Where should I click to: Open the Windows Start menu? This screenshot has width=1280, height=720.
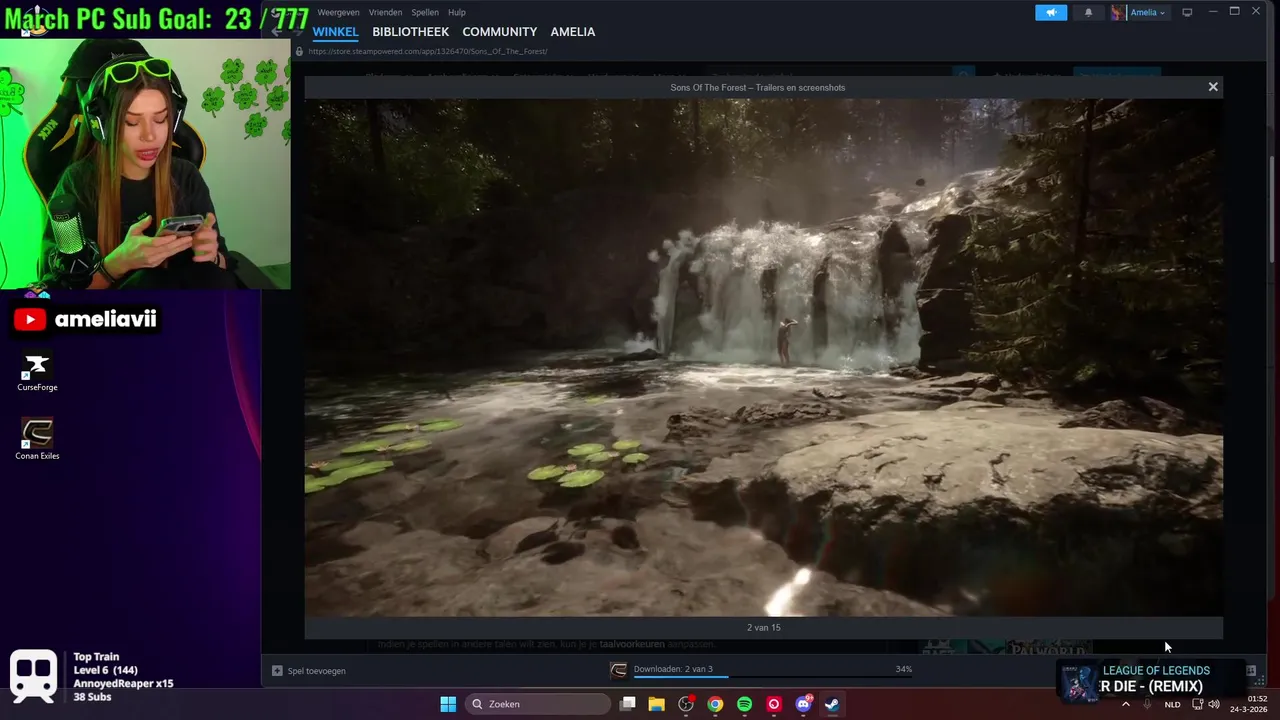pyautogui.click(x=448, y=704)
